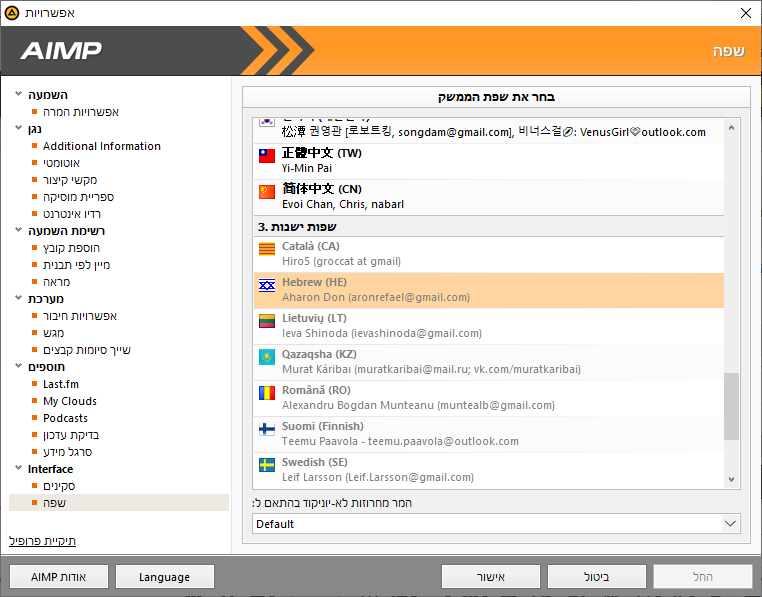The width and height of the screenshot is (762, 597).
Task: Open the My Clouds plugin page
Action: click(70, 401)
